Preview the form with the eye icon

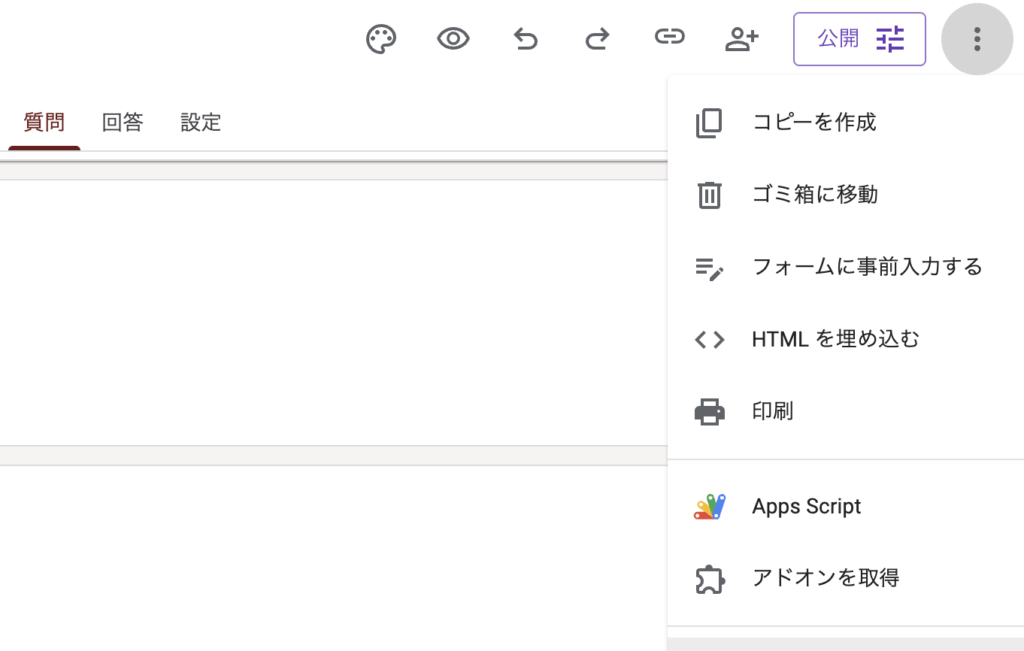453,39
